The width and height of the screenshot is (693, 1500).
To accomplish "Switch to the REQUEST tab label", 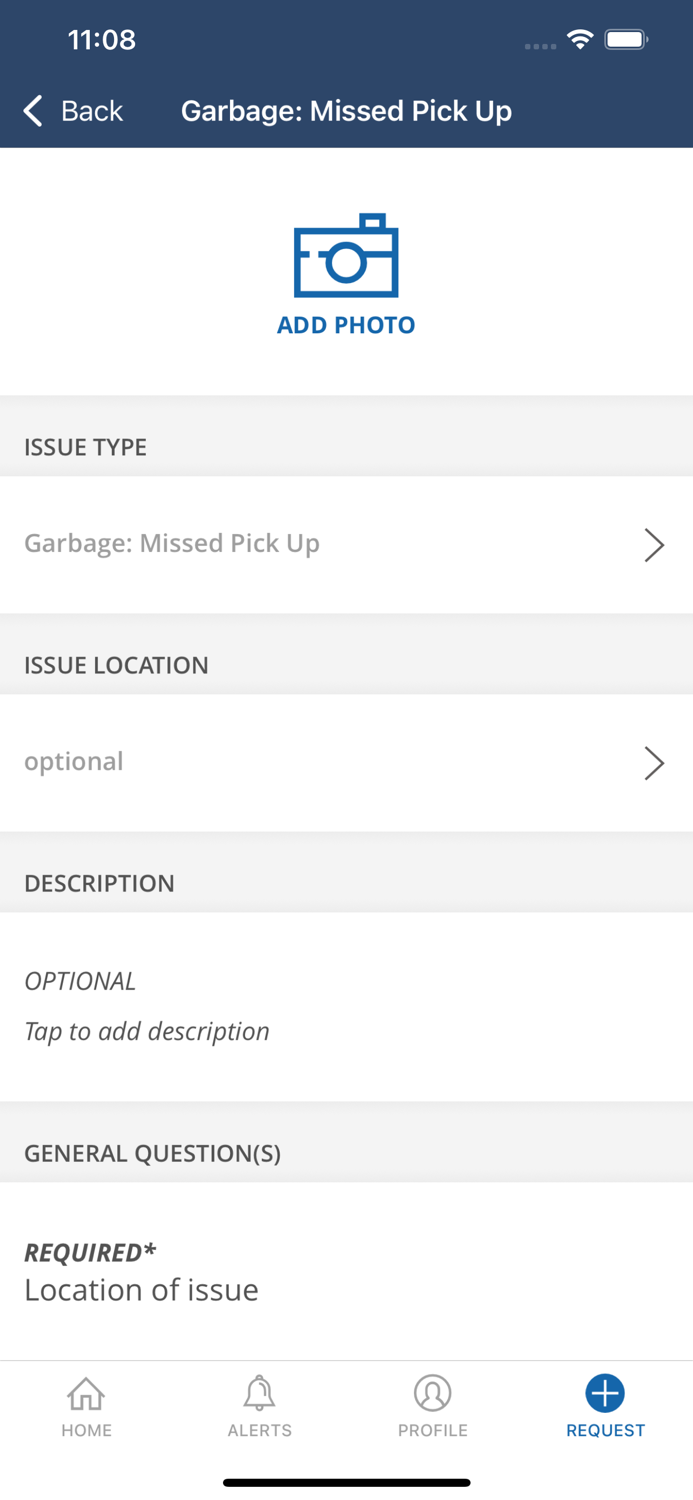I will (605, 1430).
